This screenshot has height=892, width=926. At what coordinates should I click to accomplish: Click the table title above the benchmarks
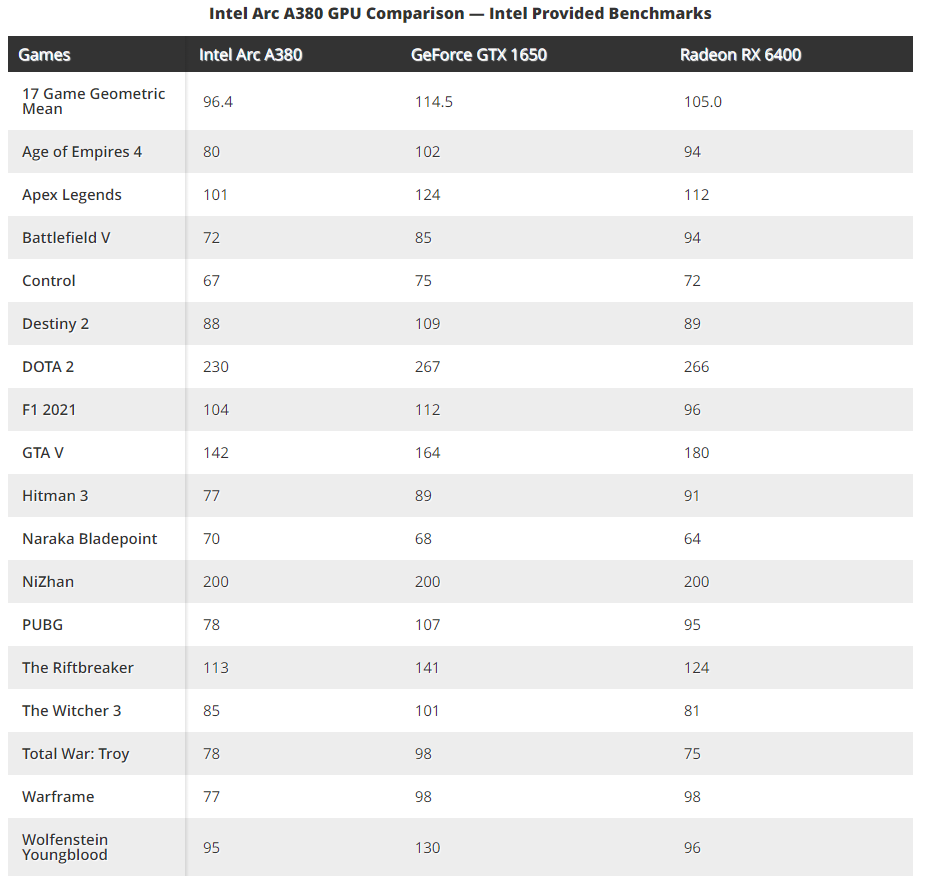pyautogui.click(x=460, y=13)
